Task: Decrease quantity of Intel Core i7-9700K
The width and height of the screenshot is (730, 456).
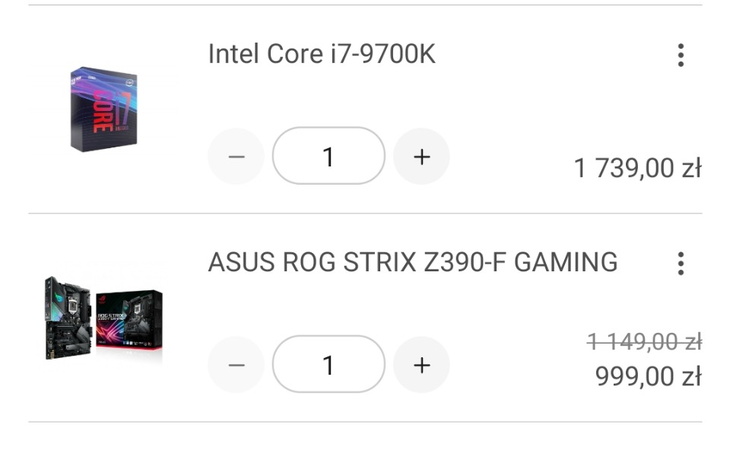Action: [x=236, y=157]
